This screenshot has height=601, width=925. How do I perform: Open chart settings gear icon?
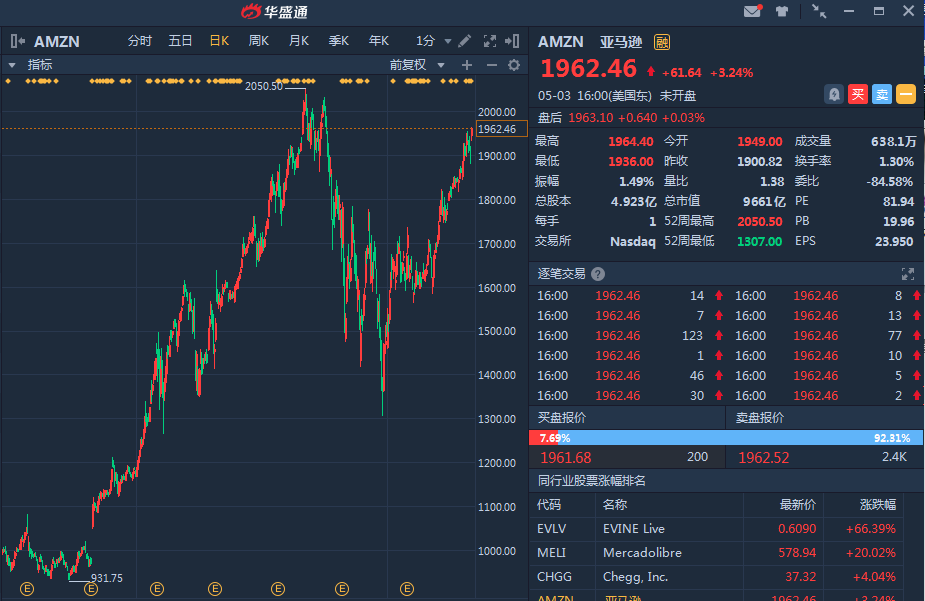pyautogui.click(x=514, y=65)
